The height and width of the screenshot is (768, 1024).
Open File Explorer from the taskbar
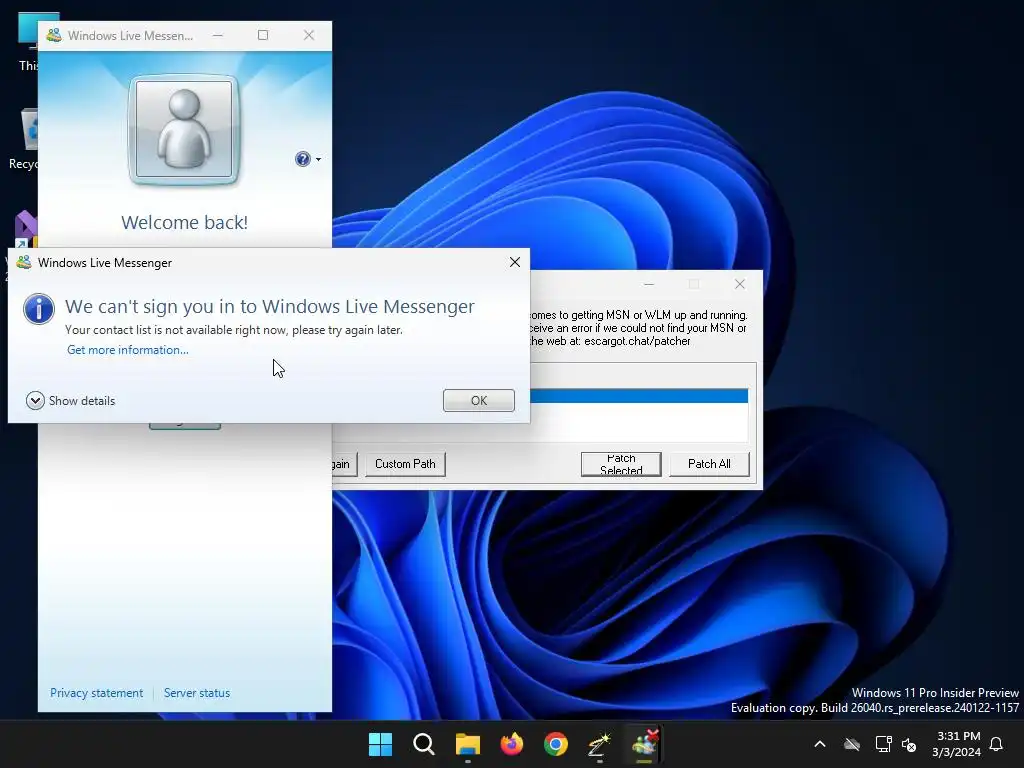point(468,744)
